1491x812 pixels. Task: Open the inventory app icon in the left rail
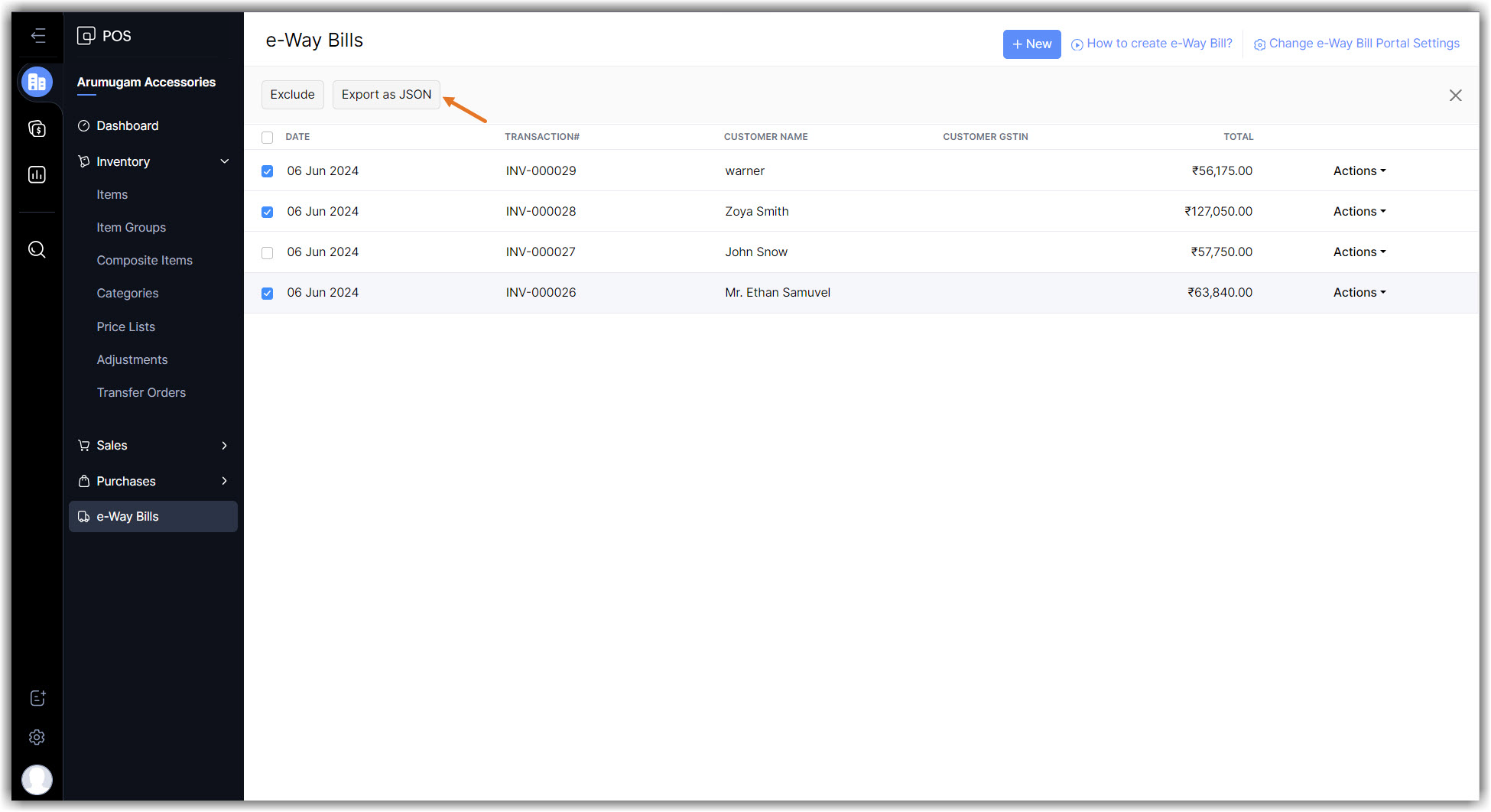click(37, 82)
